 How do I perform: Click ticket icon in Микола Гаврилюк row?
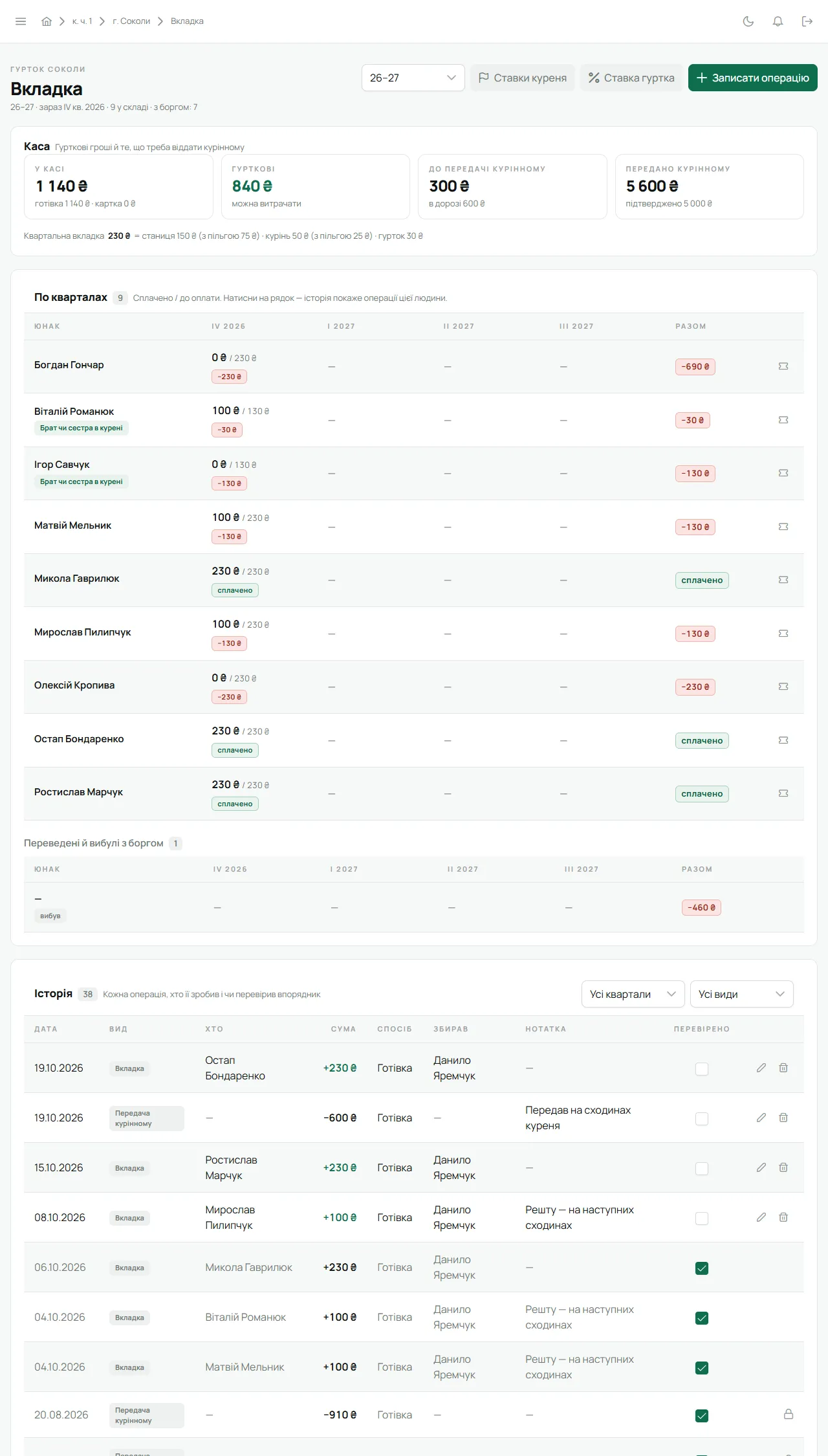[783, 580]
